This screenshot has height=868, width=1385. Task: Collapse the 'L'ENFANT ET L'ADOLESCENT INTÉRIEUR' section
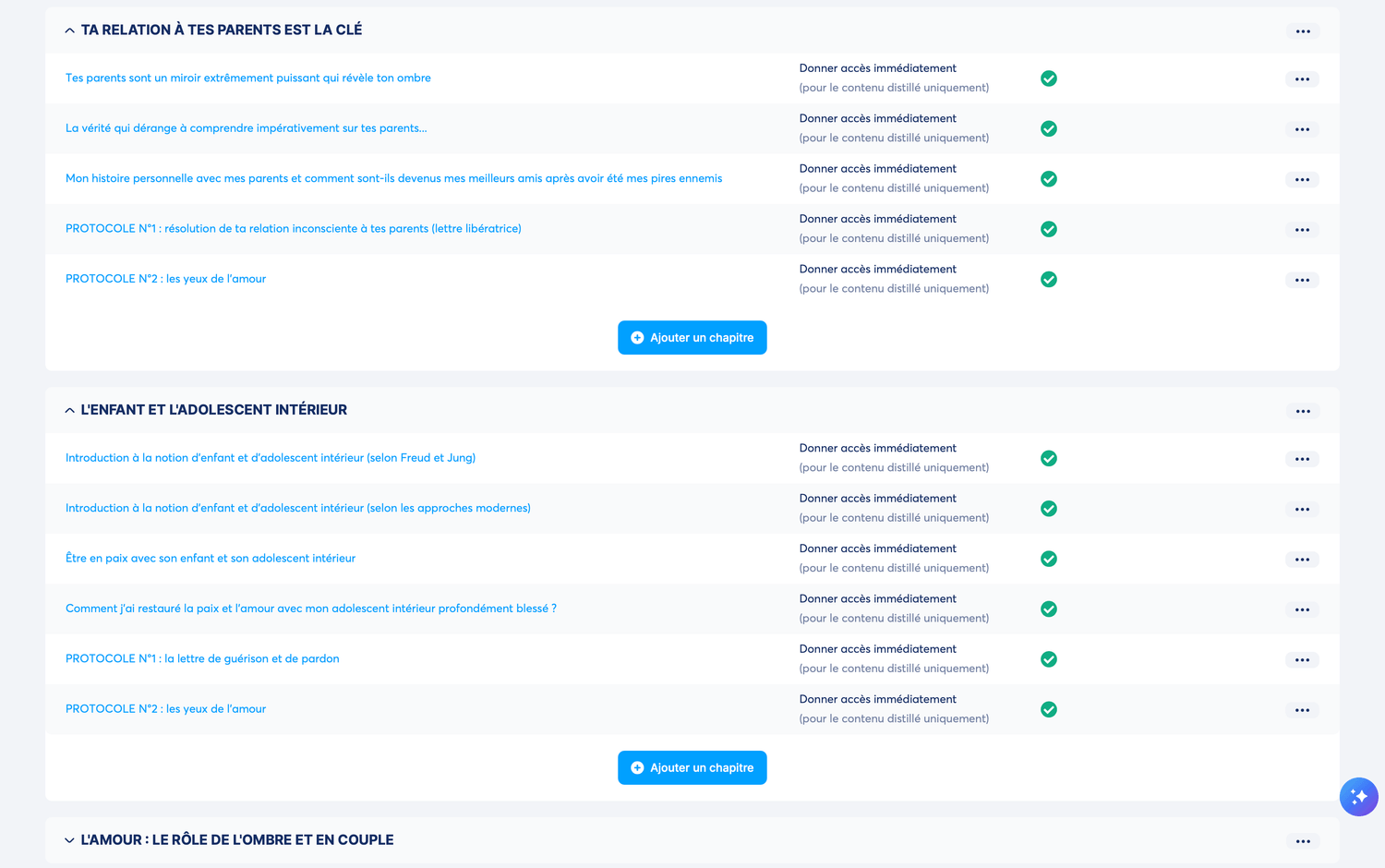click(70, 410)
